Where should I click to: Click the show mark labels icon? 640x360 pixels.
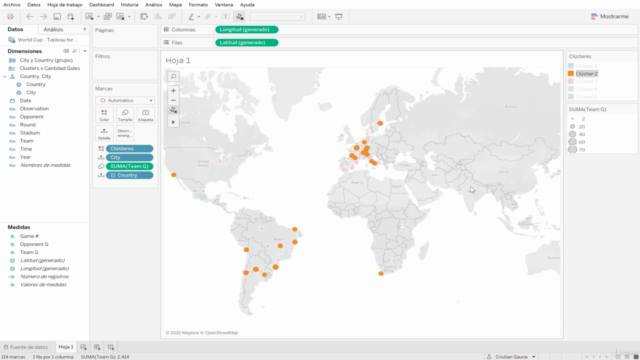click(225, 17)
